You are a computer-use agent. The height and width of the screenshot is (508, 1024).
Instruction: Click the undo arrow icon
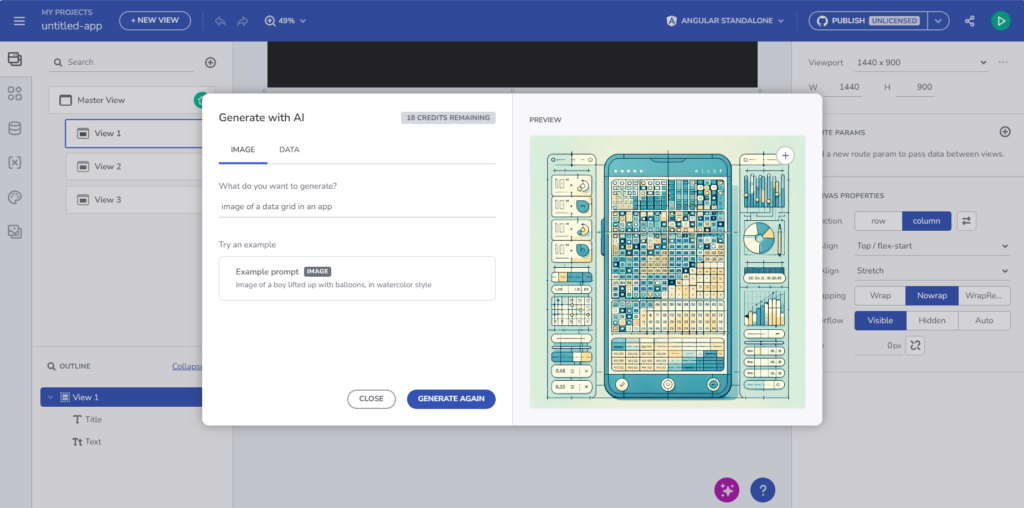(x=220, y=21)
